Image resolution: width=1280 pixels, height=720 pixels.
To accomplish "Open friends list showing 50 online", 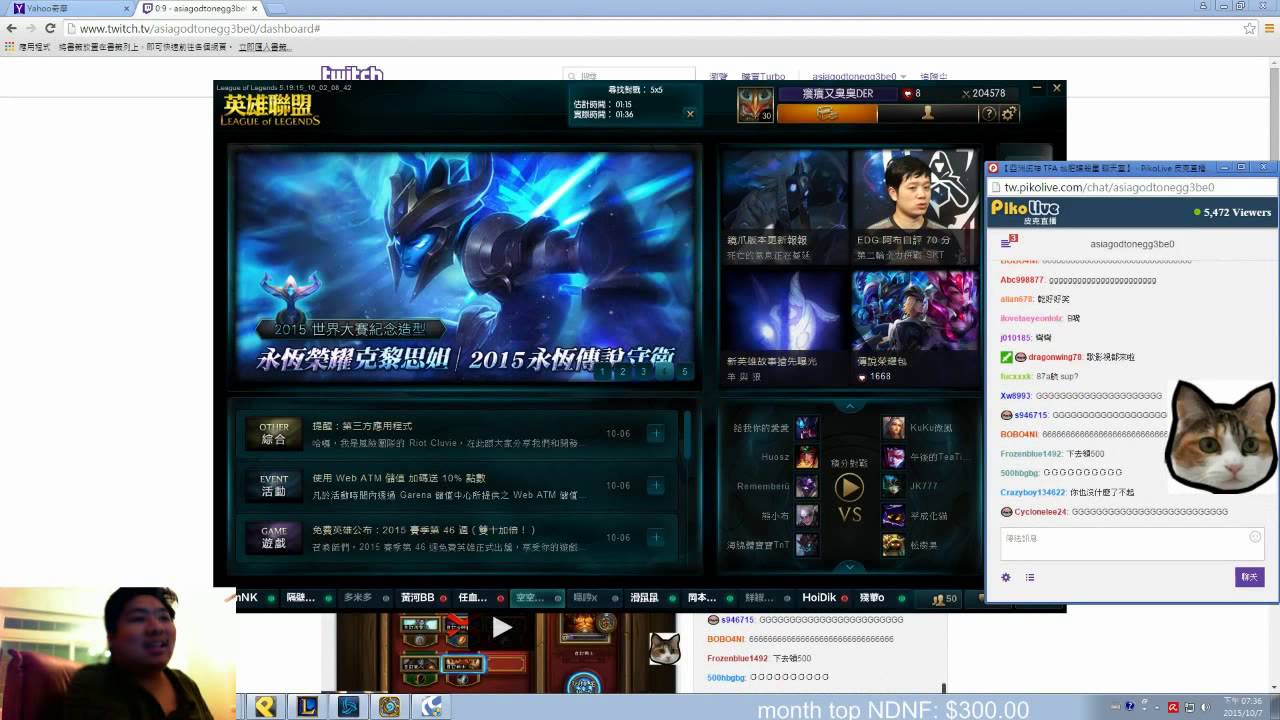I will coord(945,599).
